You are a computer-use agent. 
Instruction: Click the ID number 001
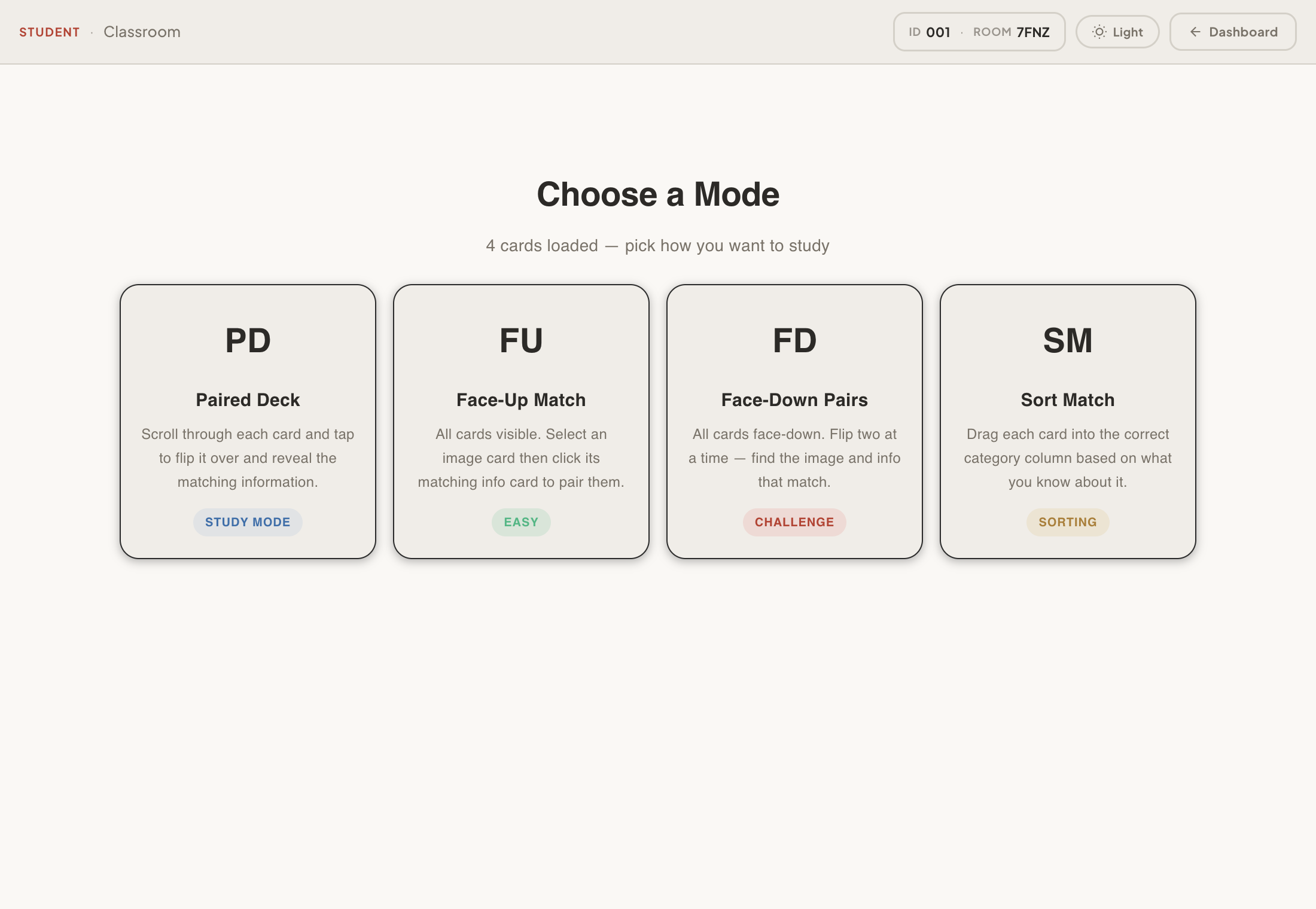point(938,32)
